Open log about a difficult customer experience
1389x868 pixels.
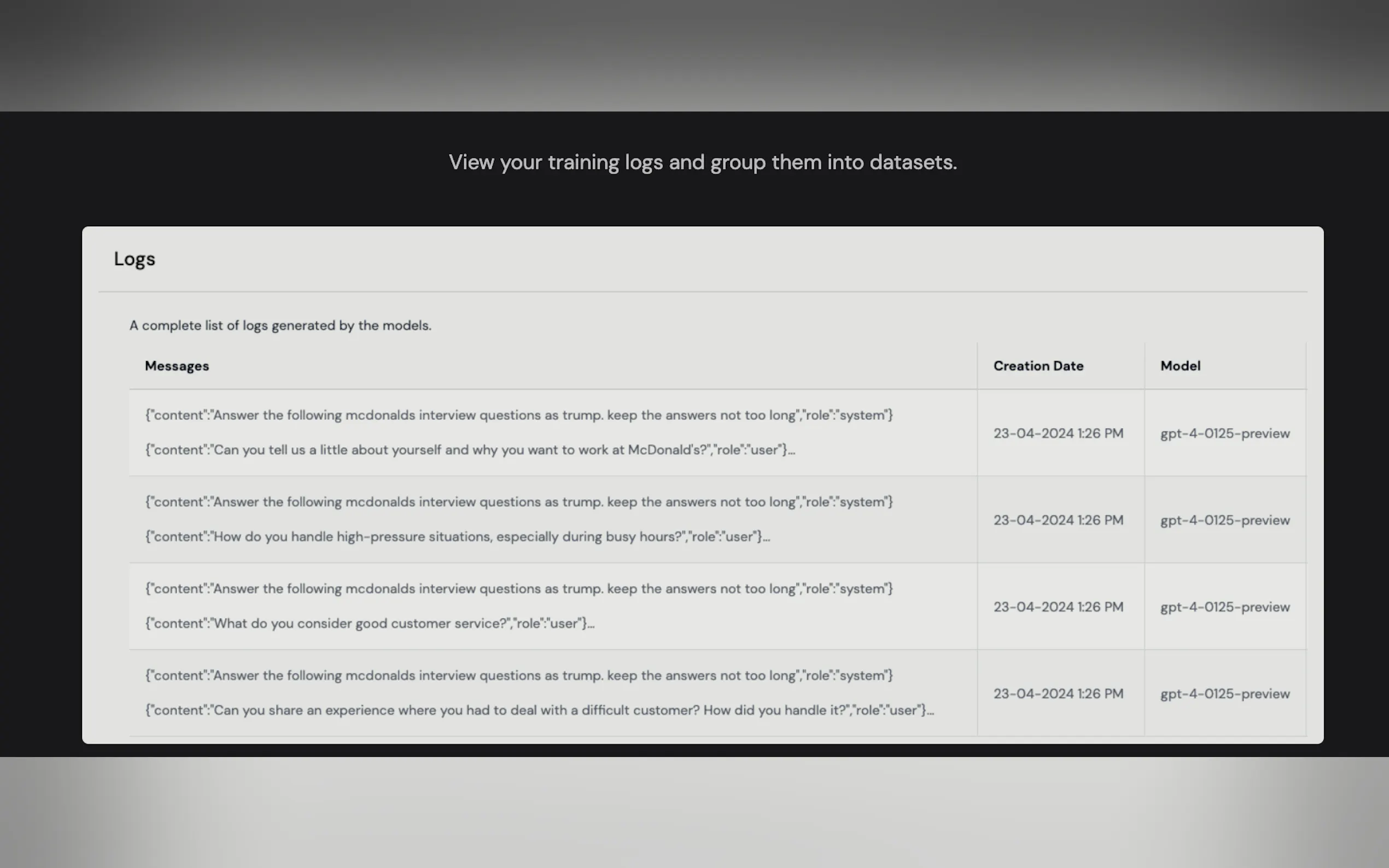pyautogui.click(x=539, y=710)
